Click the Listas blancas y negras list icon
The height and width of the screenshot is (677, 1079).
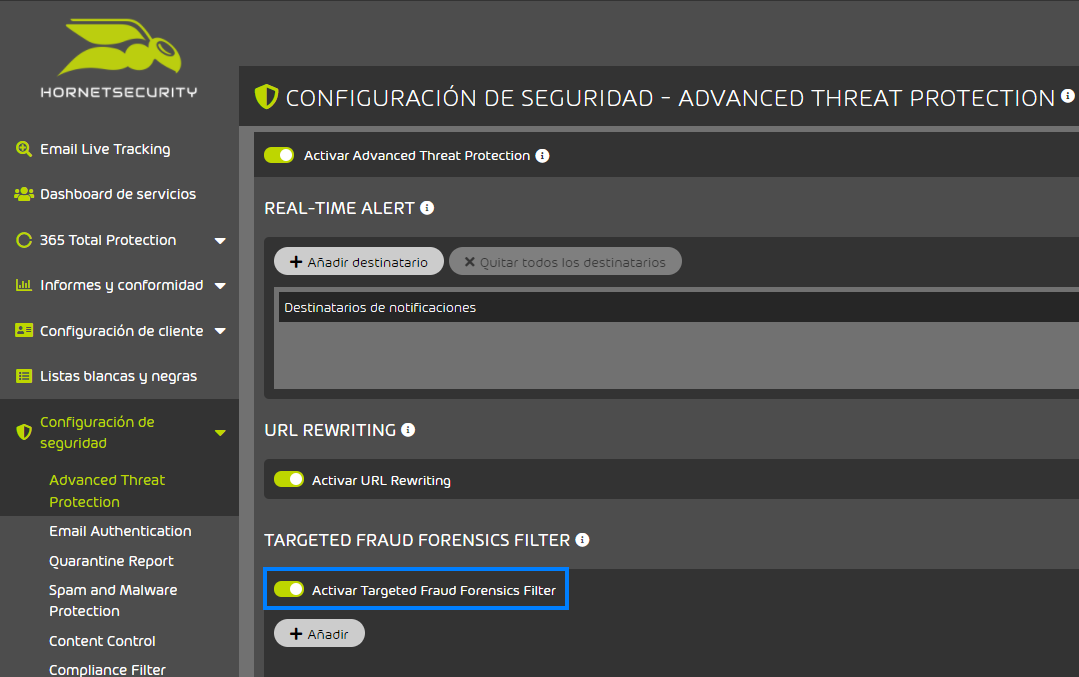point(24,376)
